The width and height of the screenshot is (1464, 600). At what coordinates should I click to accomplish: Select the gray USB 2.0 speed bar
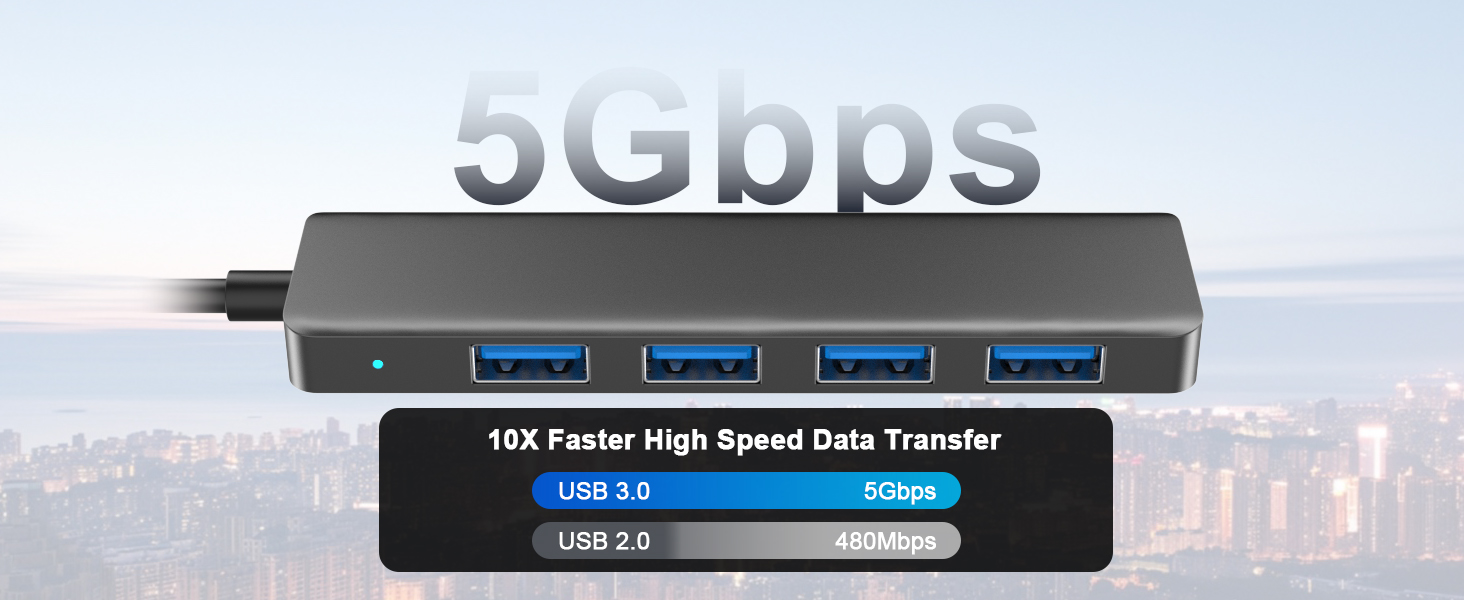point(746,541)
